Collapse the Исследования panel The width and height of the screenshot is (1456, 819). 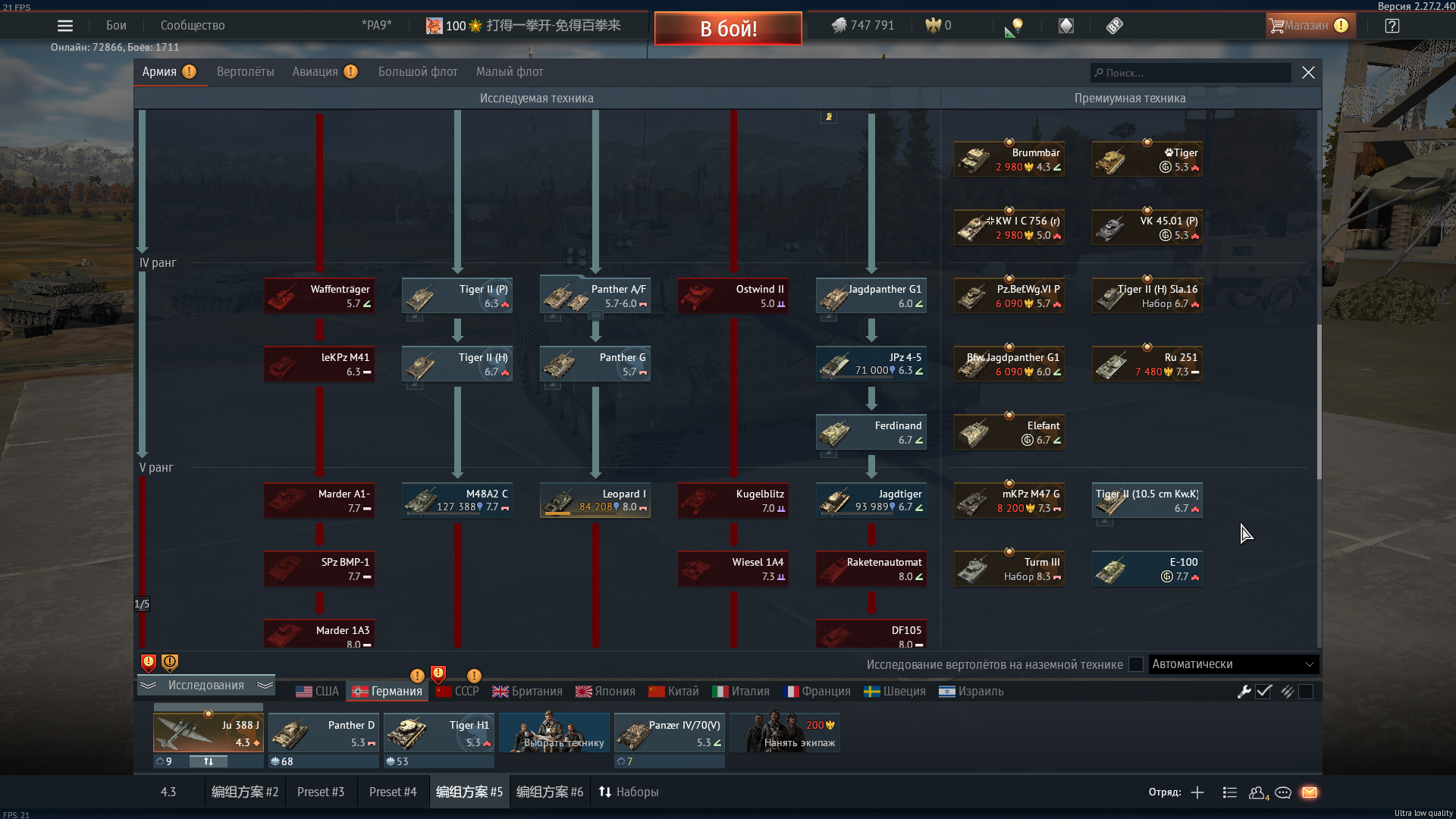click(x=206, y=685)
